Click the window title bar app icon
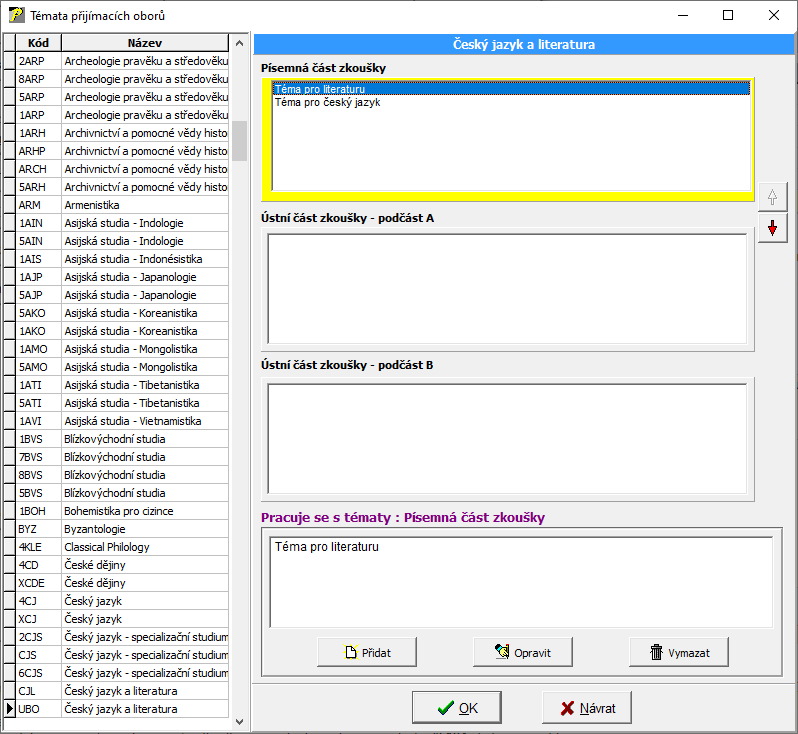This screenshot has height=734, width=798. tap(16, 15)
